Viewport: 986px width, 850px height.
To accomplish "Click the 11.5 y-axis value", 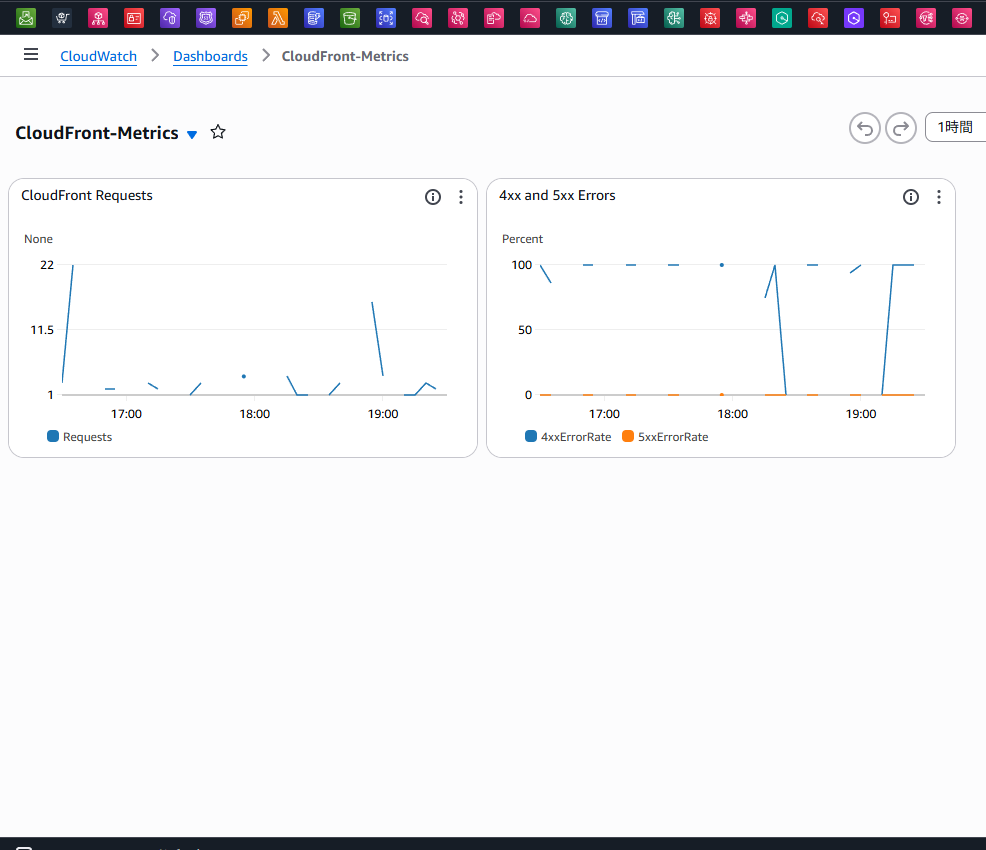I will (x=42, y=330).
